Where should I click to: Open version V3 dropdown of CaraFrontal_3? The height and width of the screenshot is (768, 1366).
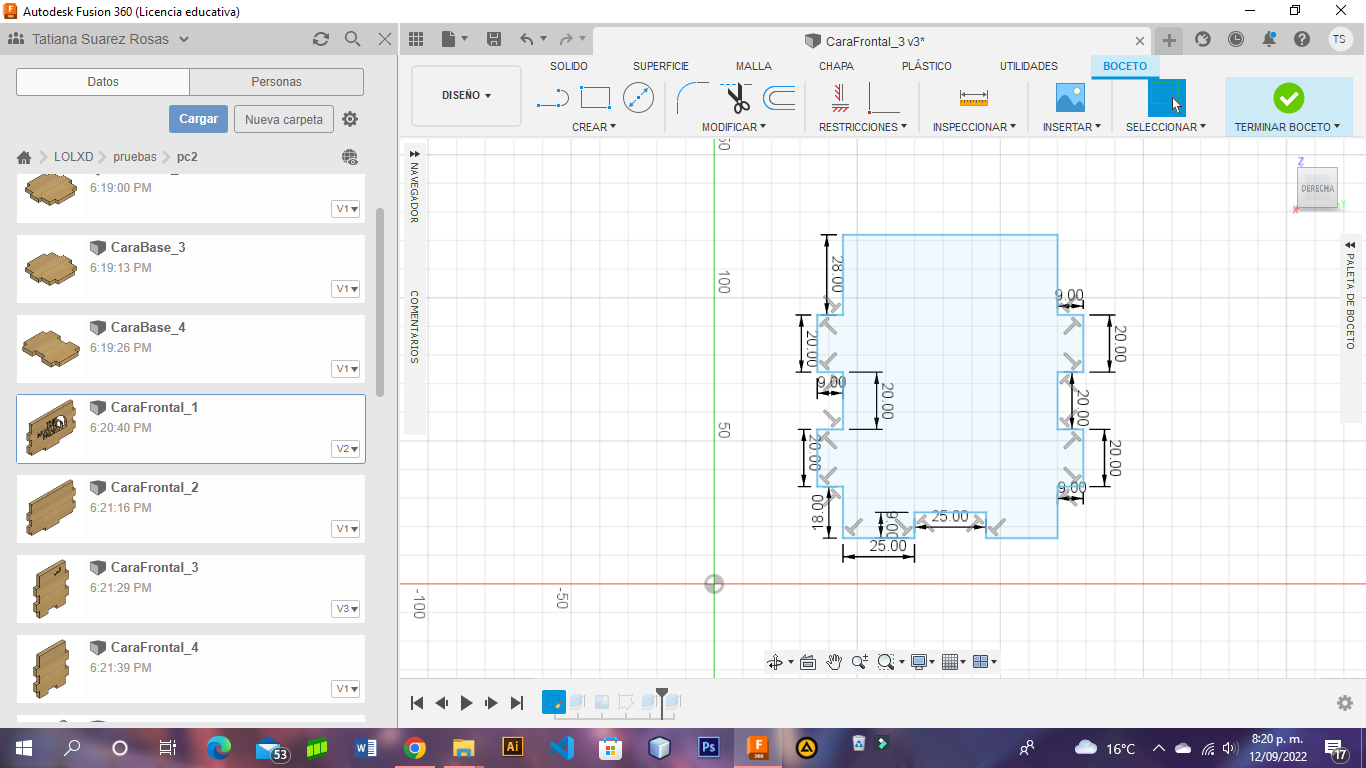pos(347,609)
